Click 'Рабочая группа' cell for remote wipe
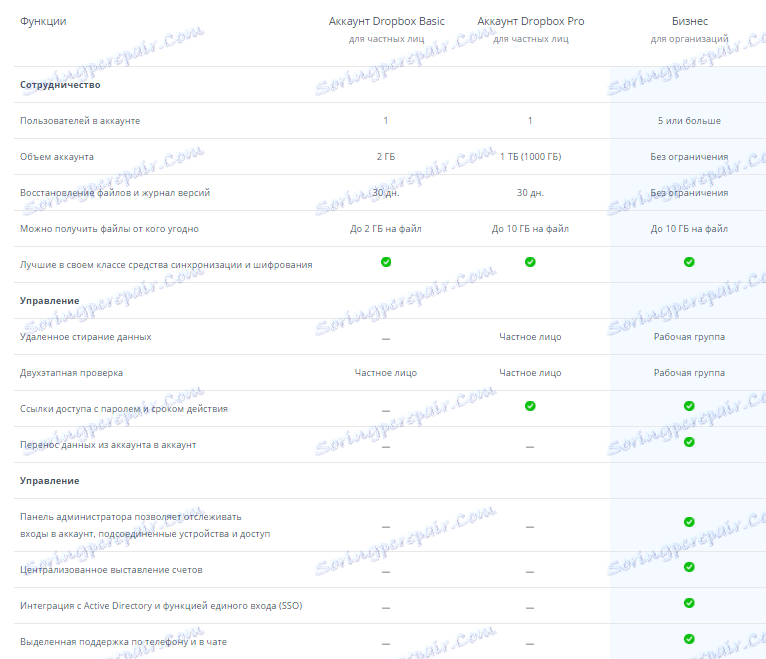This screenshot has width=766, height=659. 689,337
